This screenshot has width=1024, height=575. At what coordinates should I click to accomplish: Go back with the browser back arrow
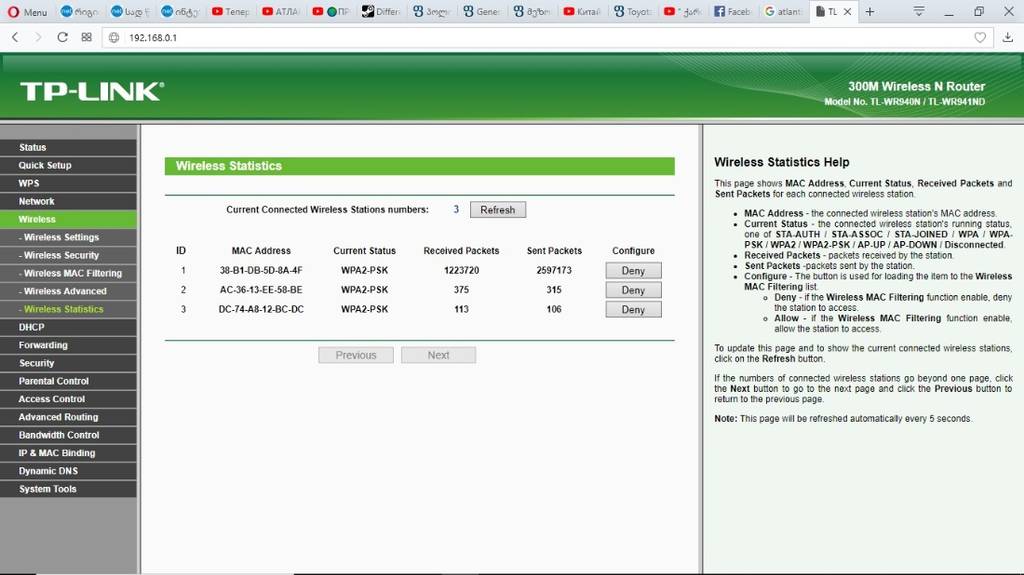[15, 37]
